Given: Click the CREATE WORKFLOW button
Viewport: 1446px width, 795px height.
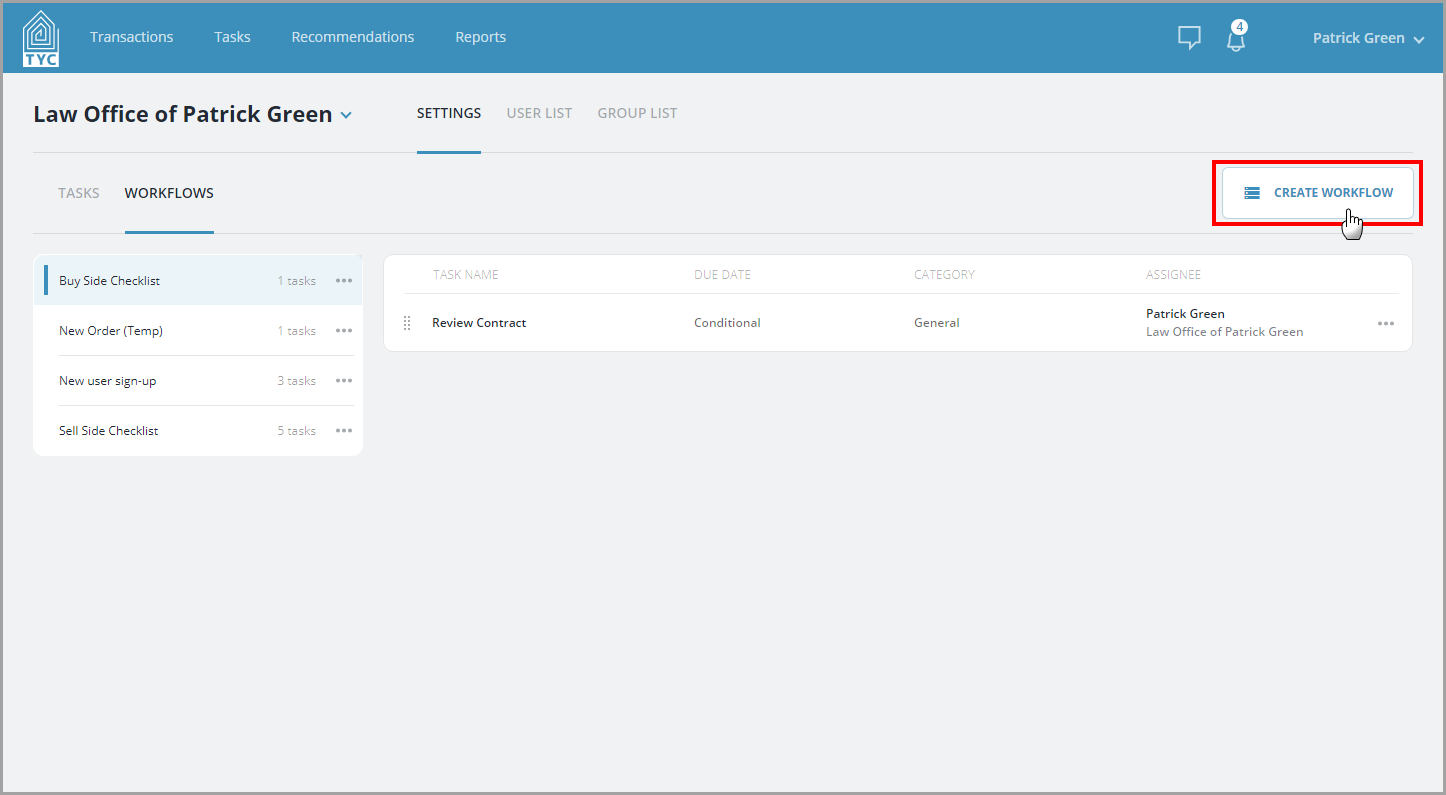Looking at the screenshot, I should tap(1318, 193).
